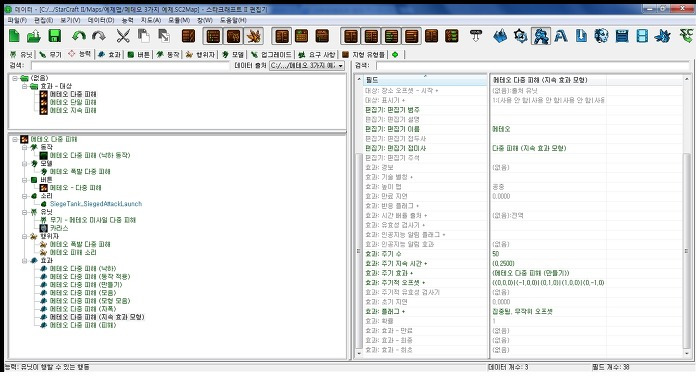This screenshot has height=376, width=700.
Task: Open the Import module (blue document arrow icon)
Action: [581, 36]
